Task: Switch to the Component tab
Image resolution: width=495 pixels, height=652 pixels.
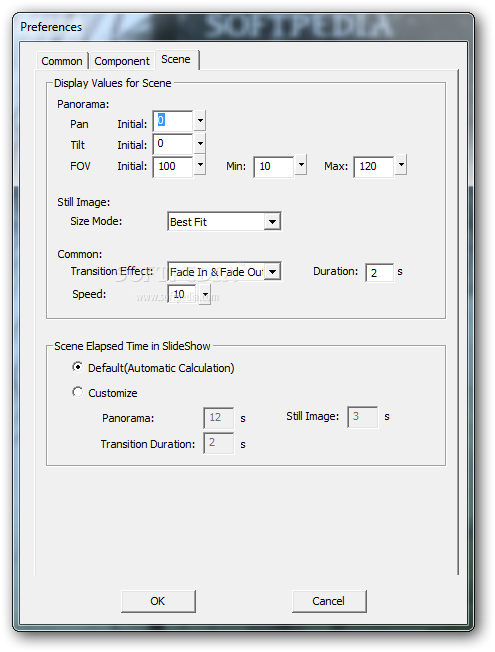Action: pyautogui.click(x=121, y=61)
